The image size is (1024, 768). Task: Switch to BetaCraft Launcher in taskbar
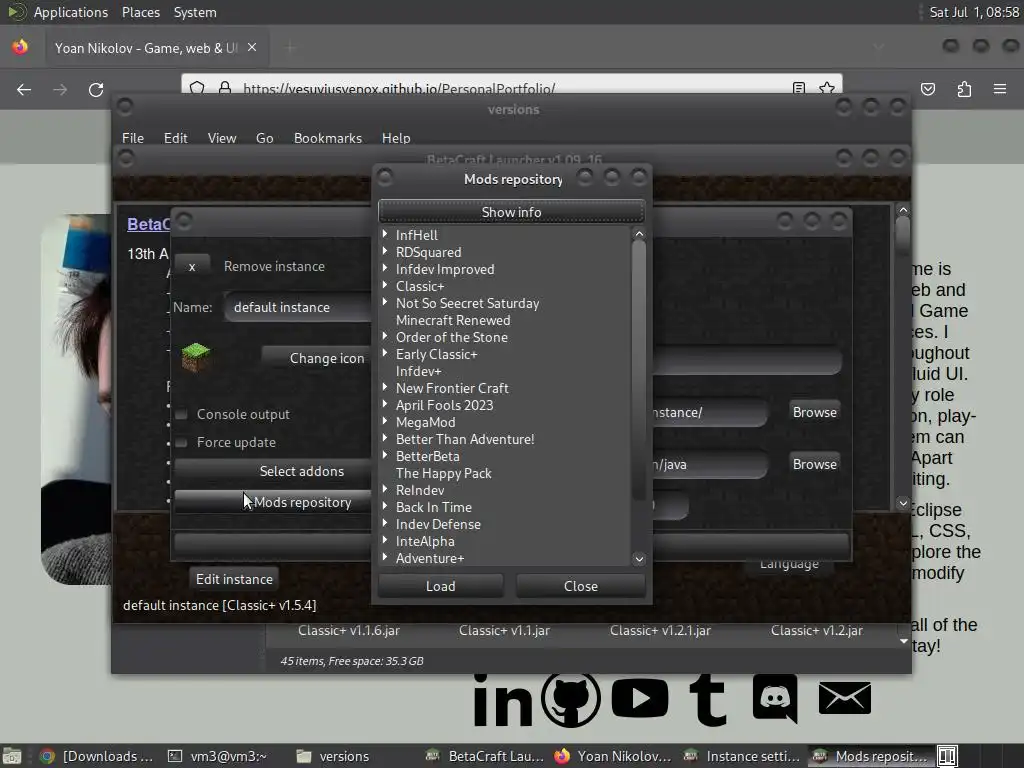tap(485, 756)
